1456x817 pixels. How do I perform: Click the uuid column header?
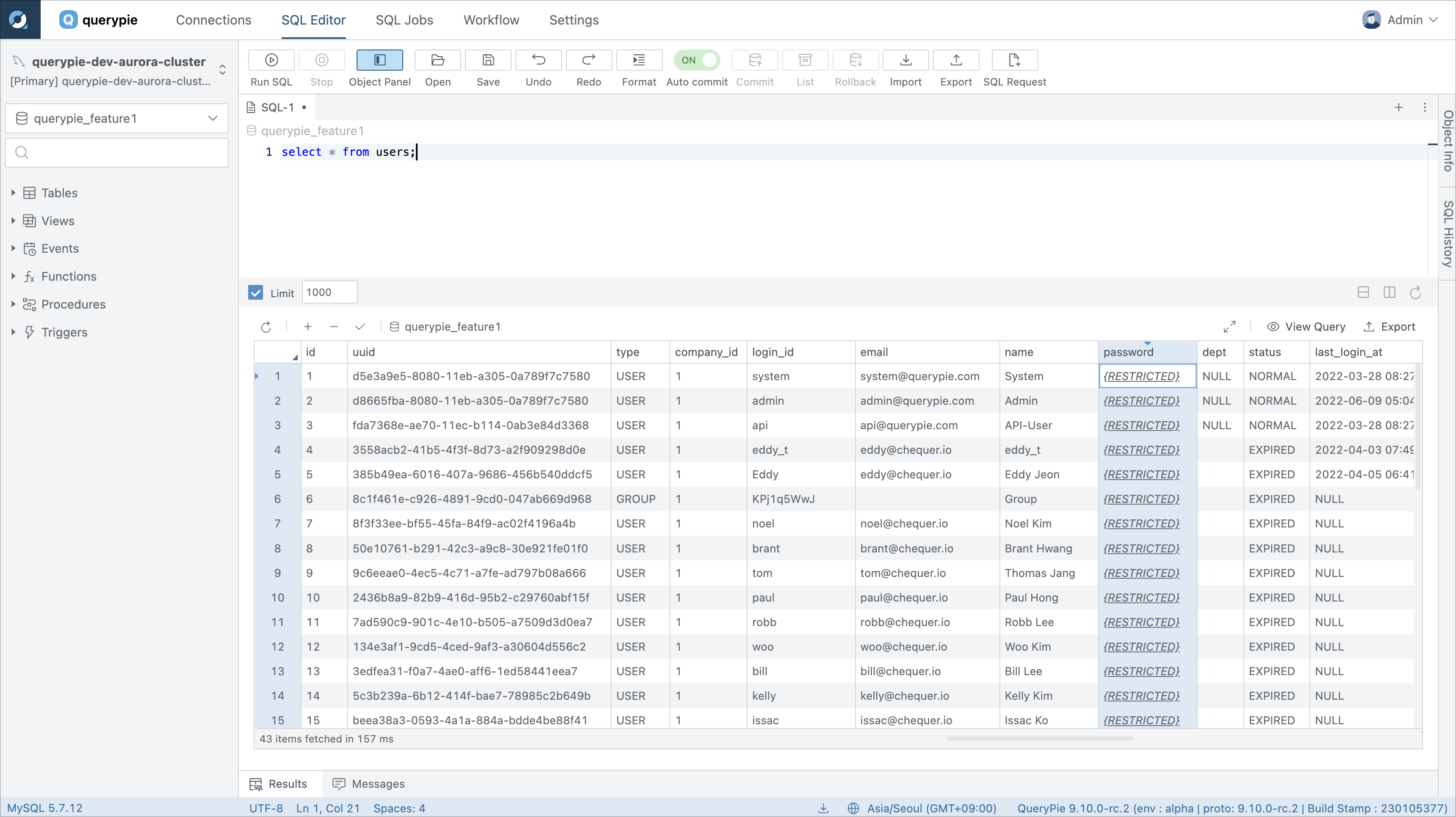pos(479,352)
